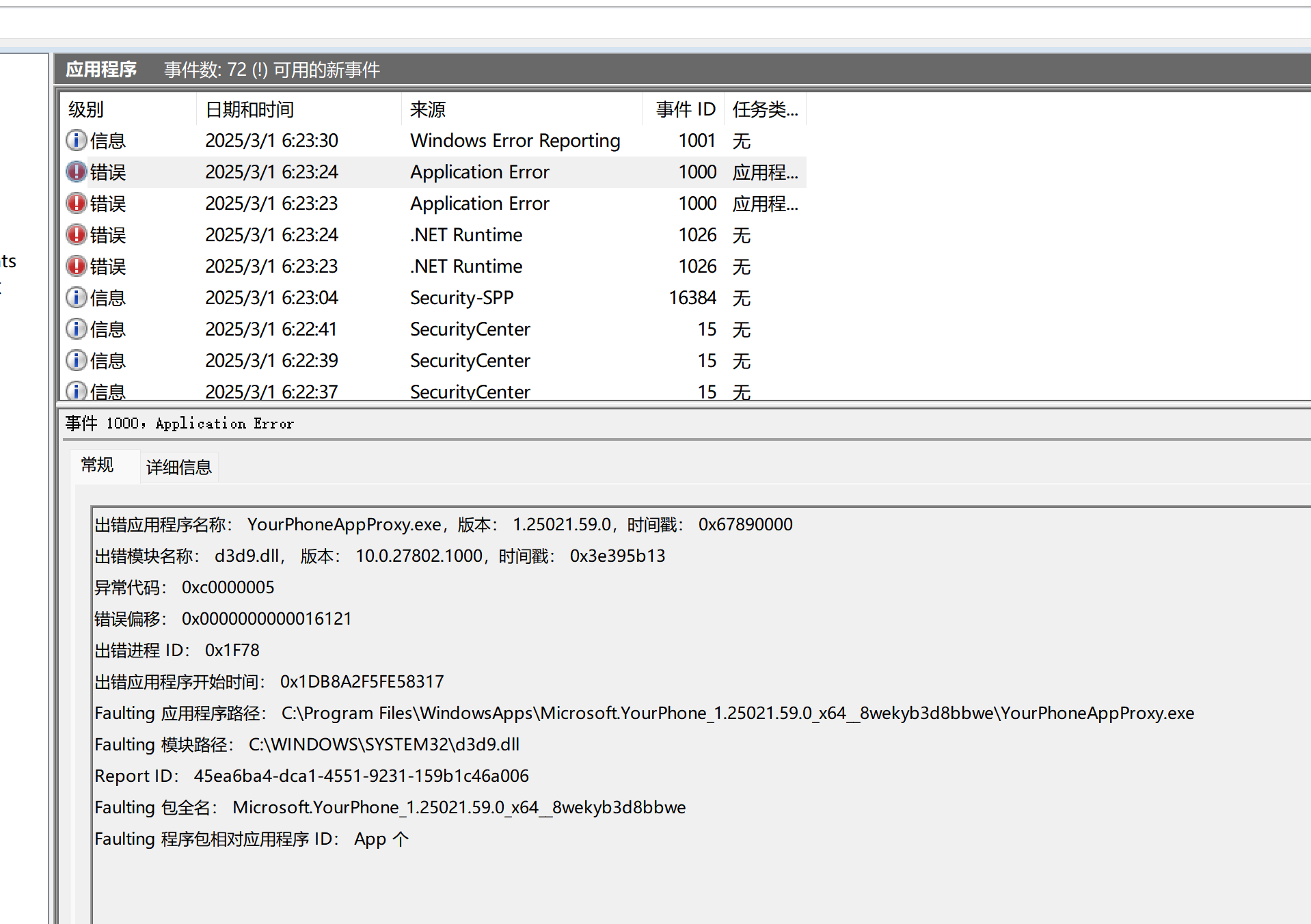Click the info icon on the SecurityCenter 6:22:41 event
This screenshot has height=924, width=1311.
[x=76, y=329]
